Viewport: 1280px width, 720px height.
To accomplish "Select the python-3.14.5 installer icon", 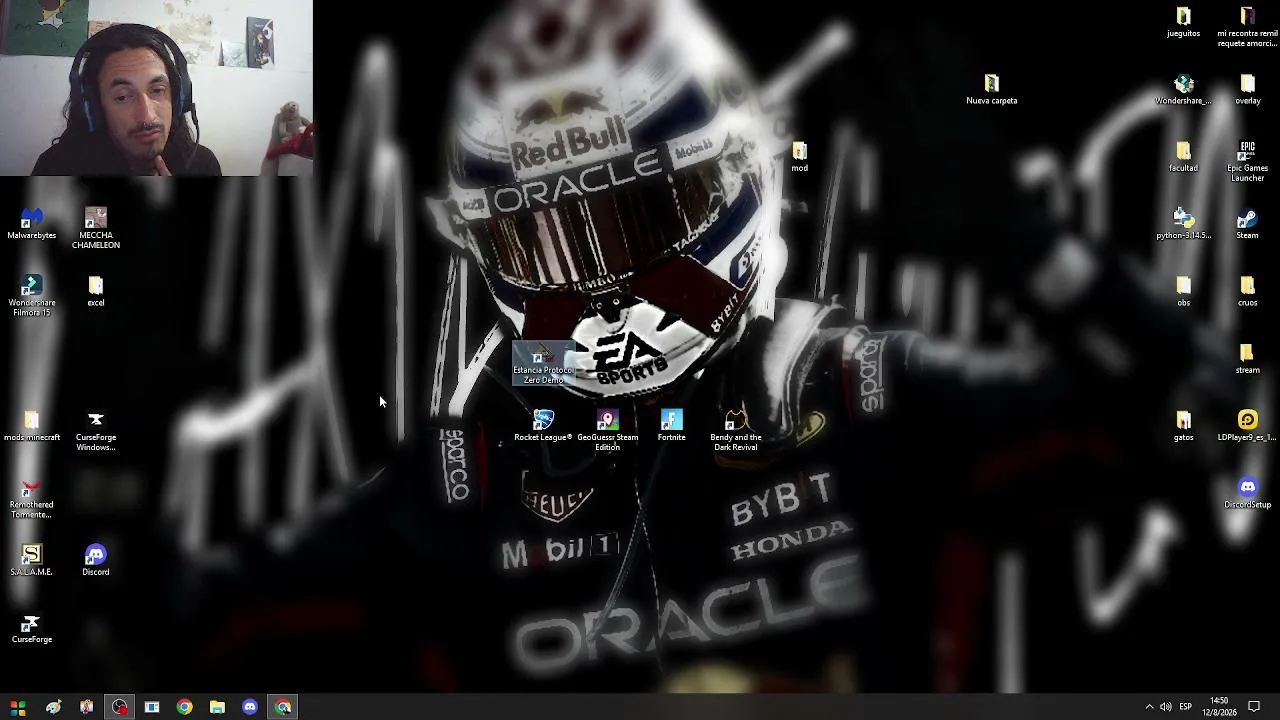I will click(x=1184, y=224).
